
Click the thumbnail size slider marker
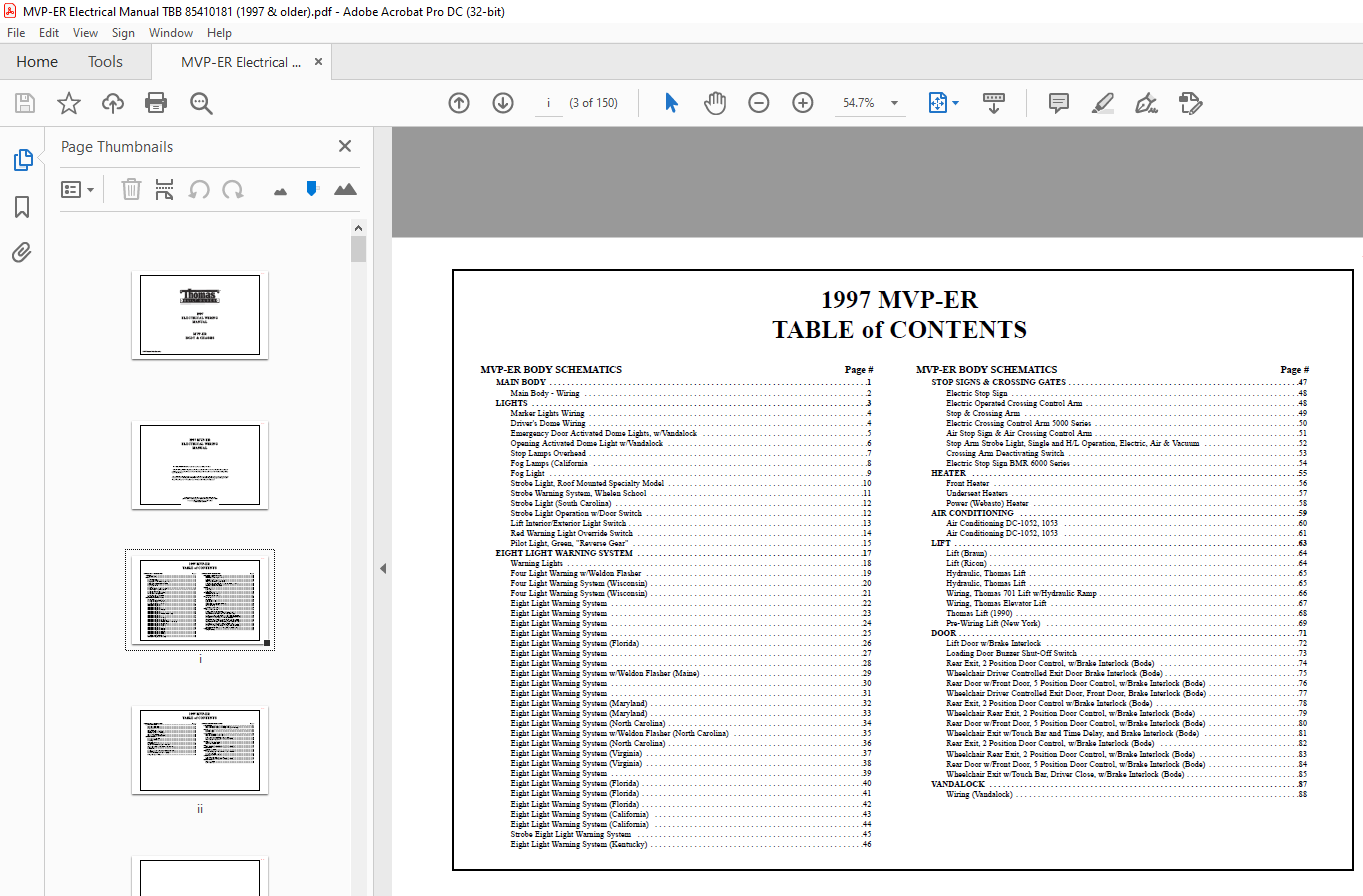[x=312, y=188]
